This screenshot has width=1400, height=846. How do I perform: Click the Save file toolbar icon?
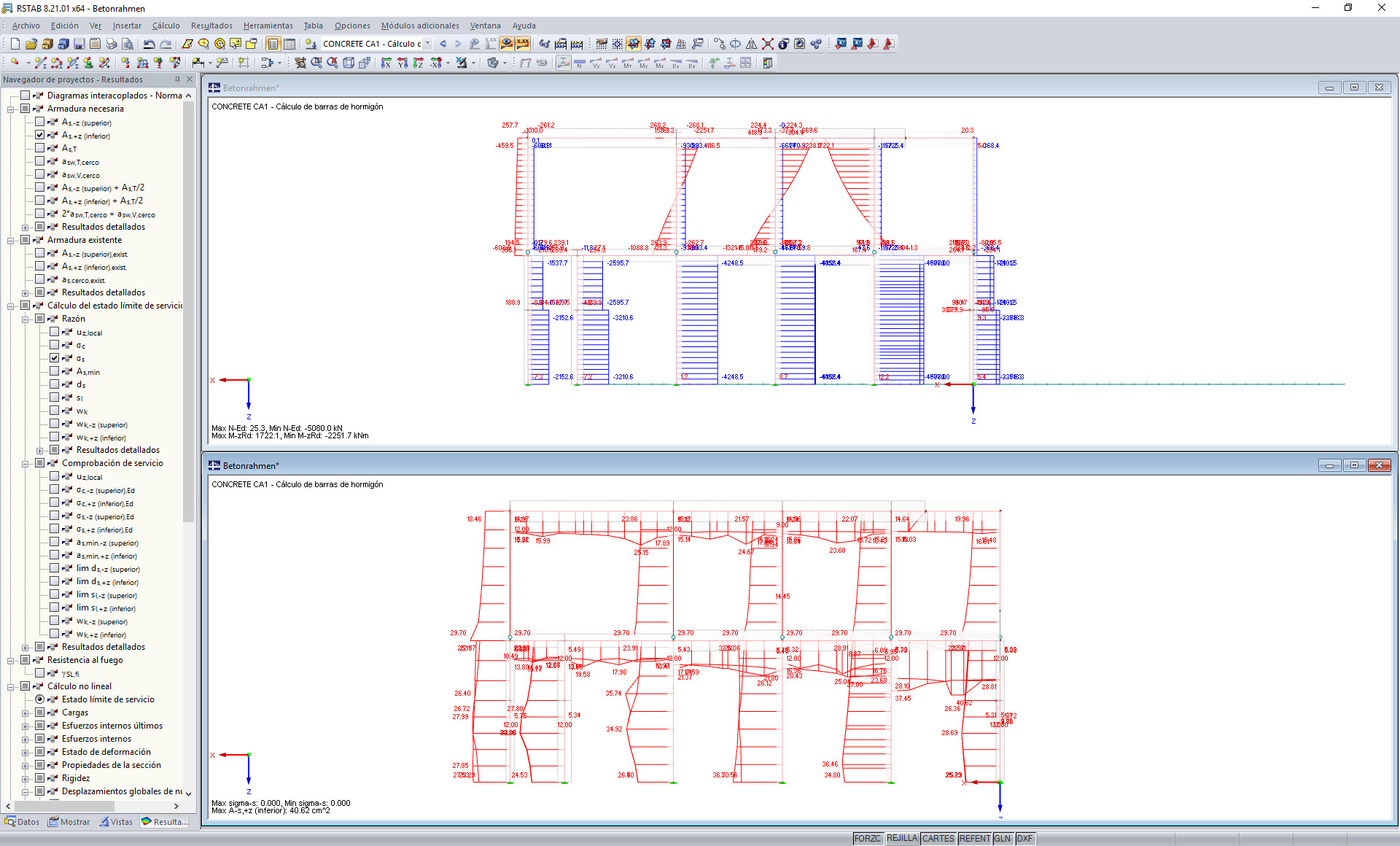tap(79, 44)
